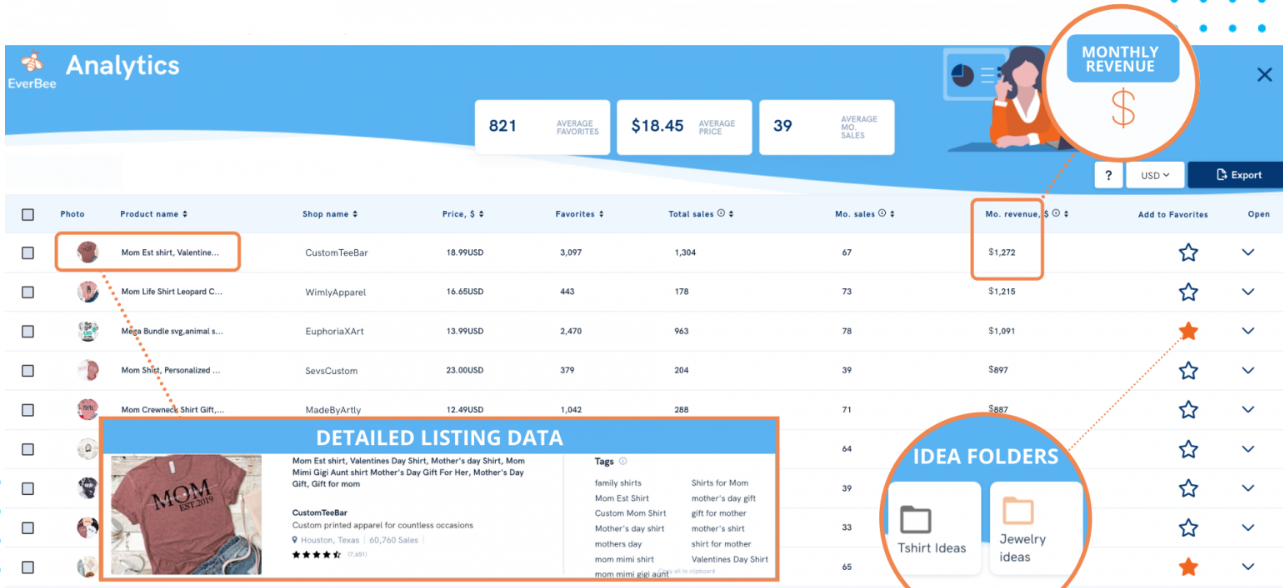The height and width of the screenshot is (588, 1283).
Task: Open the USD currency dropdown
Action: pos(1155,175)
